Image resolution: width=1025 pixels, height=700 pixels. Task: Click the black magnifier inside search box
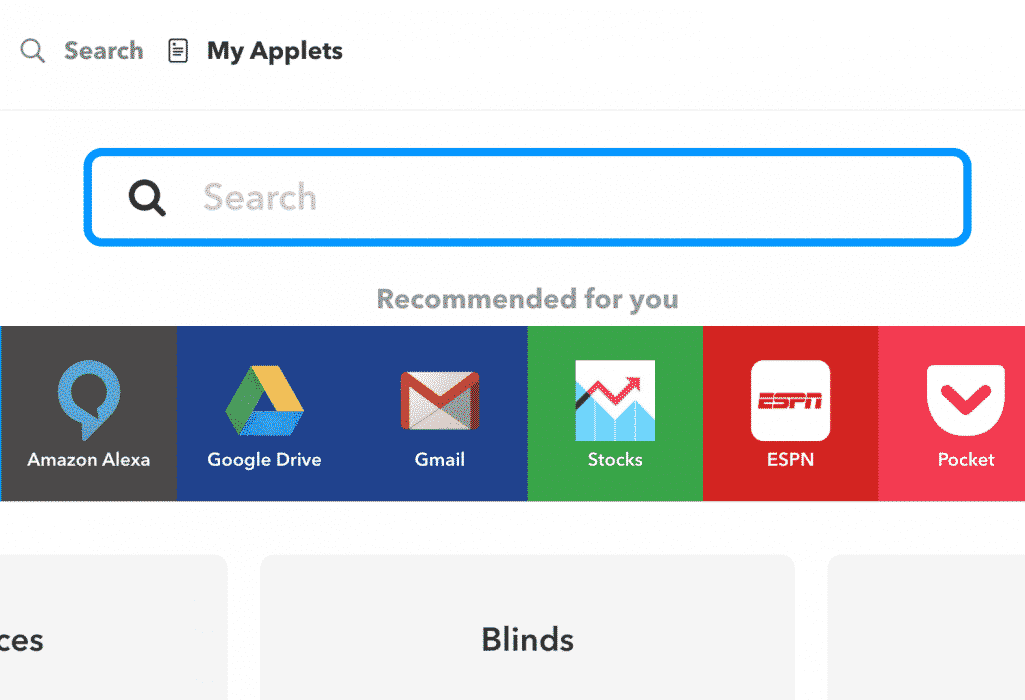coord(147,197)
